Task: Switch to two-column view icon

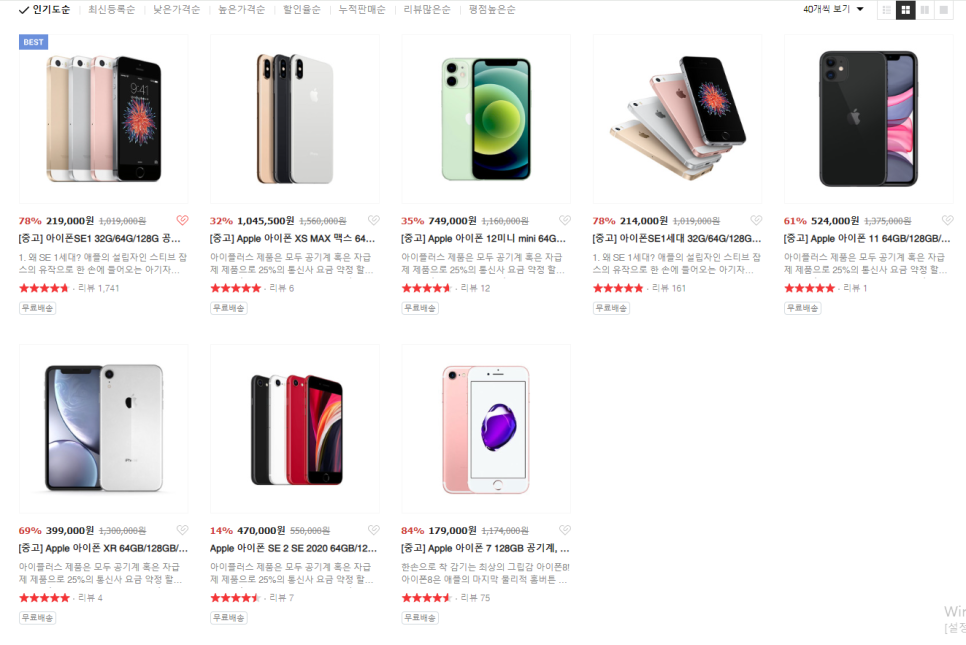Action: tap(925, 10)
